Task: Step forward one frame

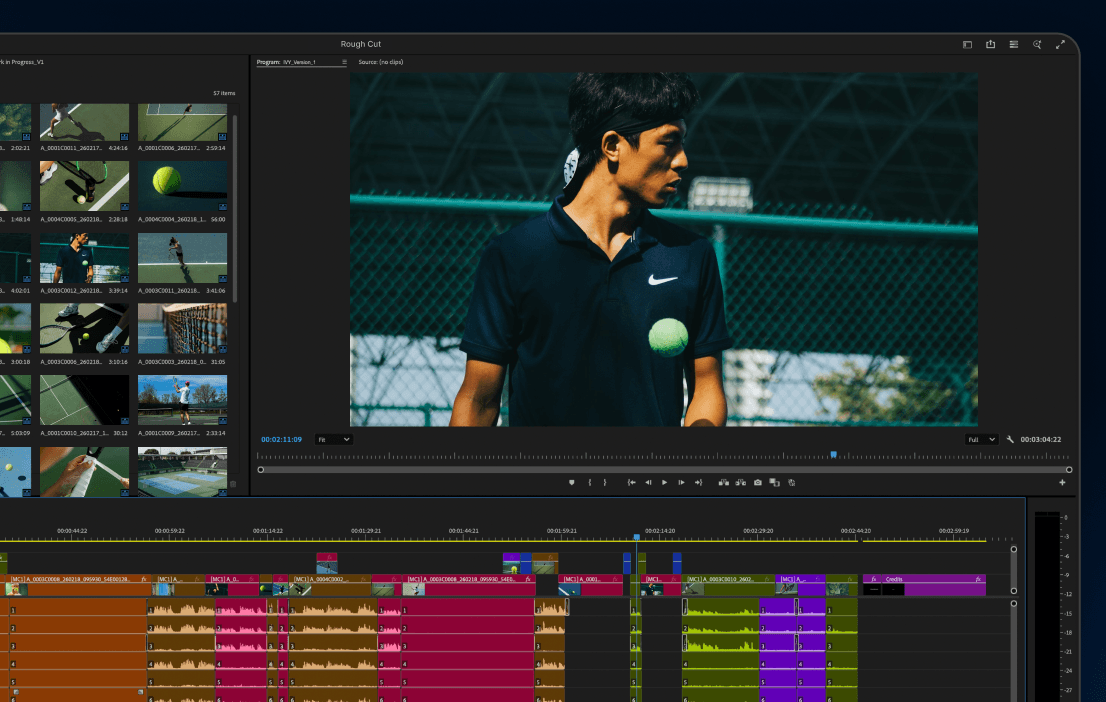Action: click(x=681, y=483)
